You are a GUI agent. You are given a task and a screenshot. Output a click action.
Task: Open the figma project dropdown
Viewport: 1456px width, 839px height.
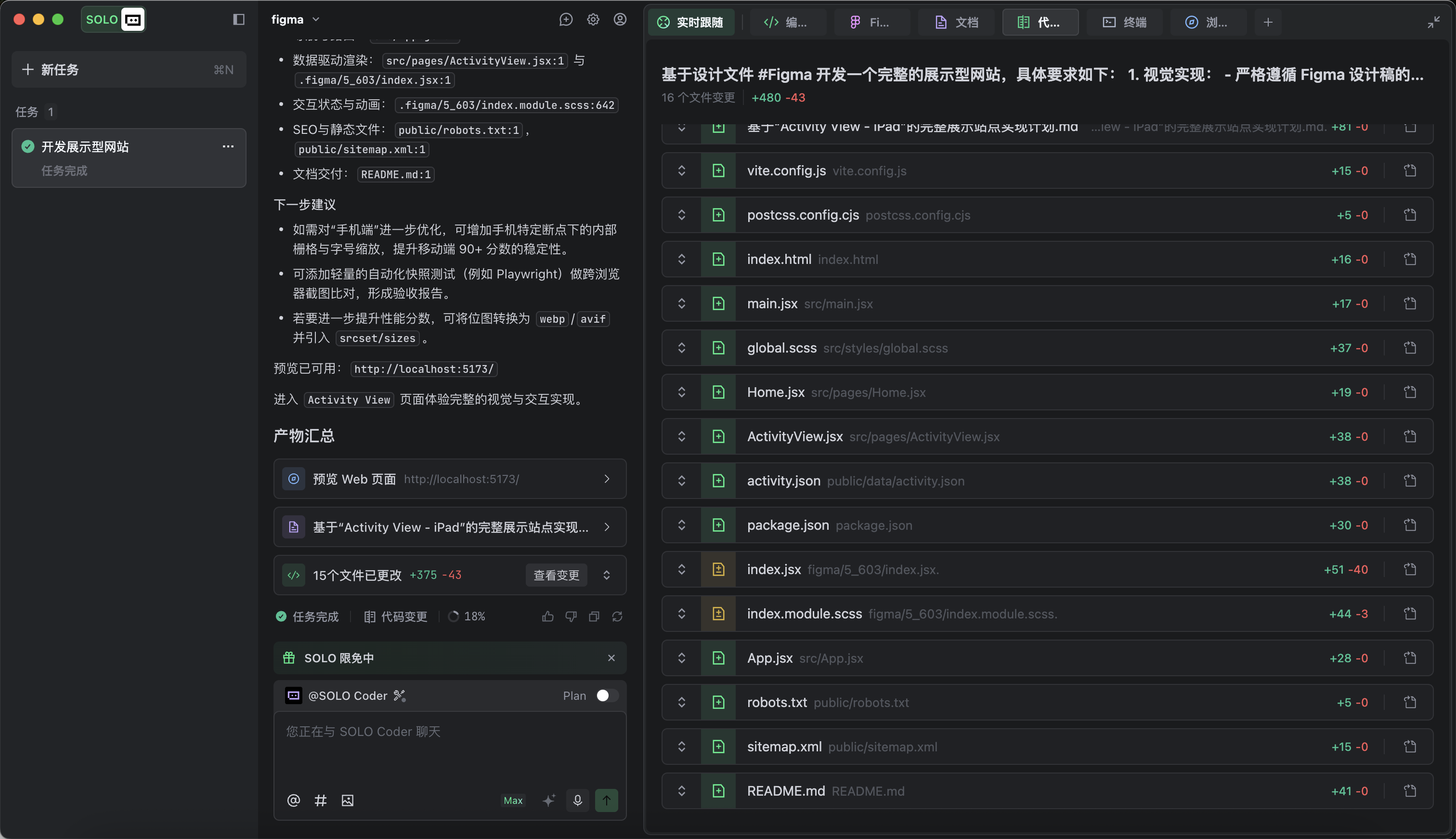[295, 20]
